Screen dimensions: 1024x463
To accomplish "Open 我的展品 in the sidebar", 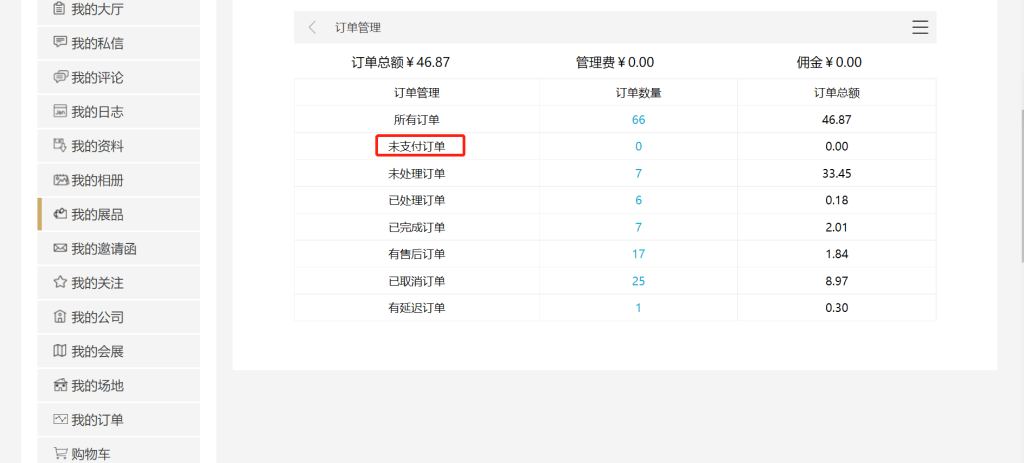I will click(119, 214).
